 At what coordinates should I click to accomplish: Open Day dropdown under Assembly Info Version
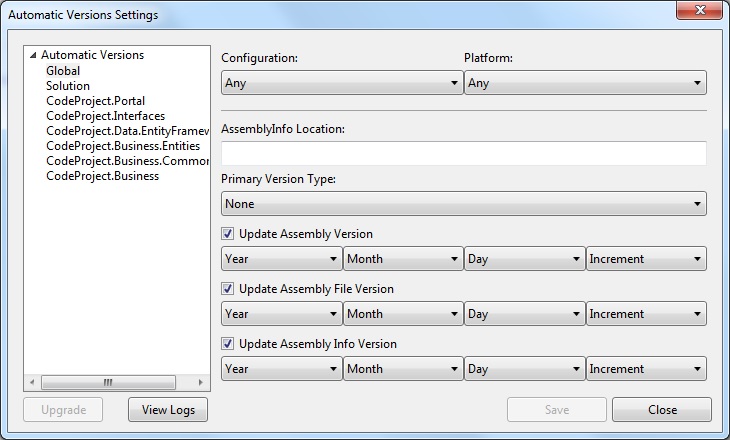coord(524,369)
